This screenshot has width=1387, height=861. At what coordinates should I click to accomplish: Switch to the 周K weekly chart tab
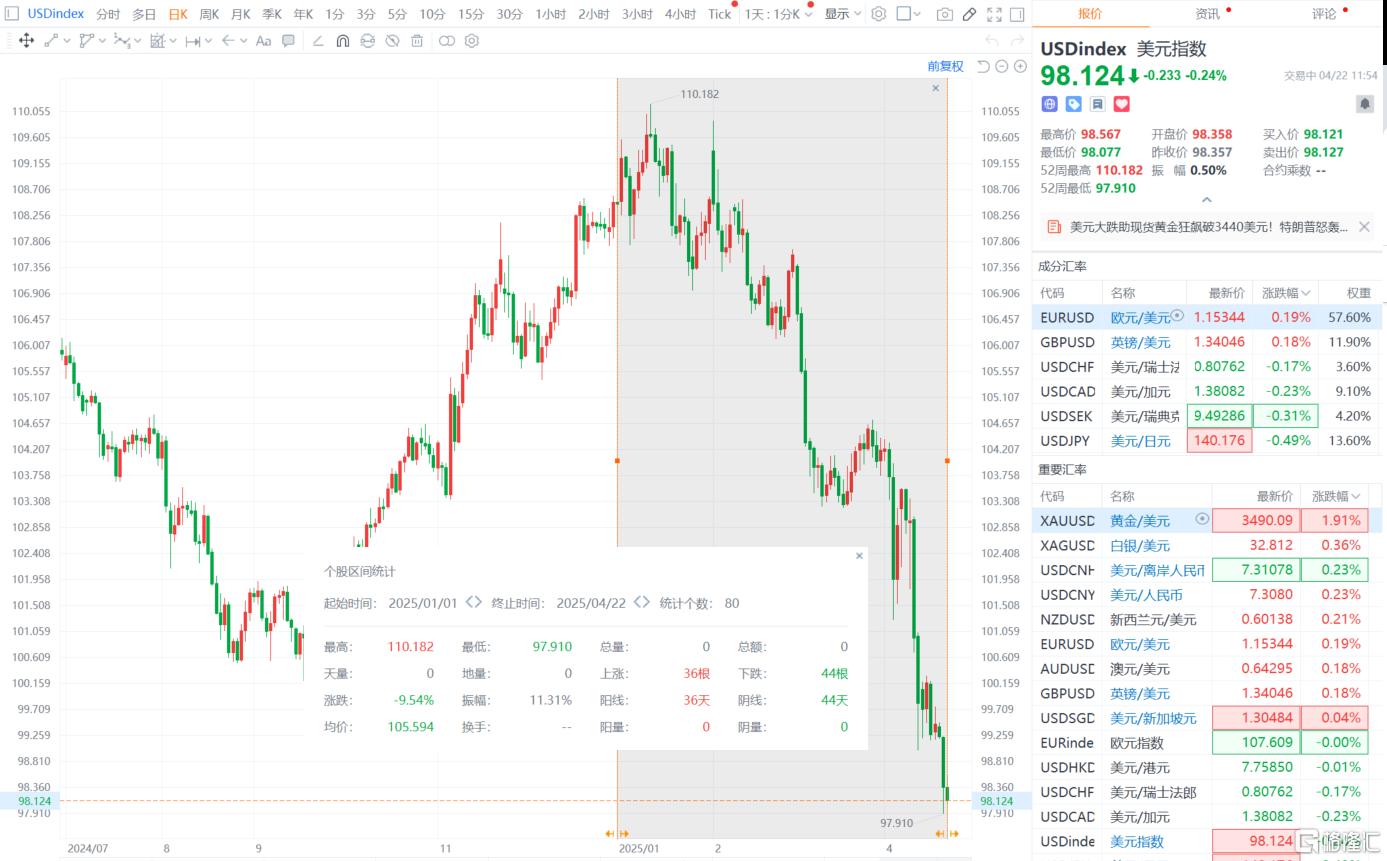click(209, 14)
